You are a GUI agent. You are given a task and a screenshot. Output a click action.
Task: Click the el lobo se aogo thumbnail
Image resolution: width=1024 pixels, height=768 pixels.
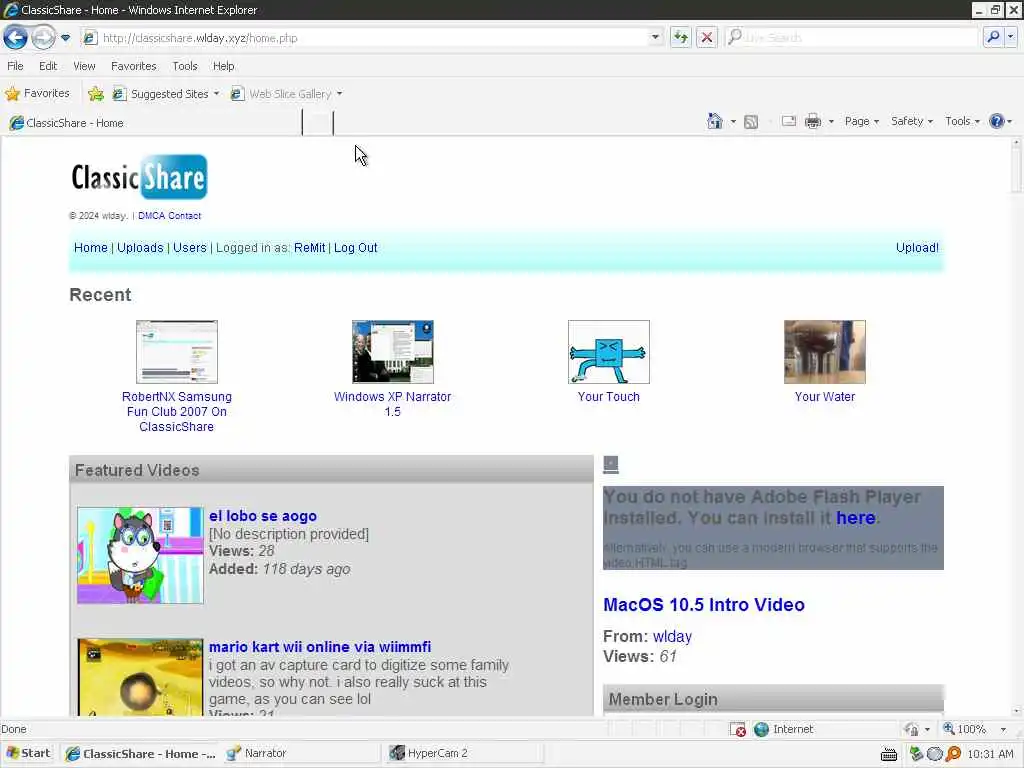point(140,555)
